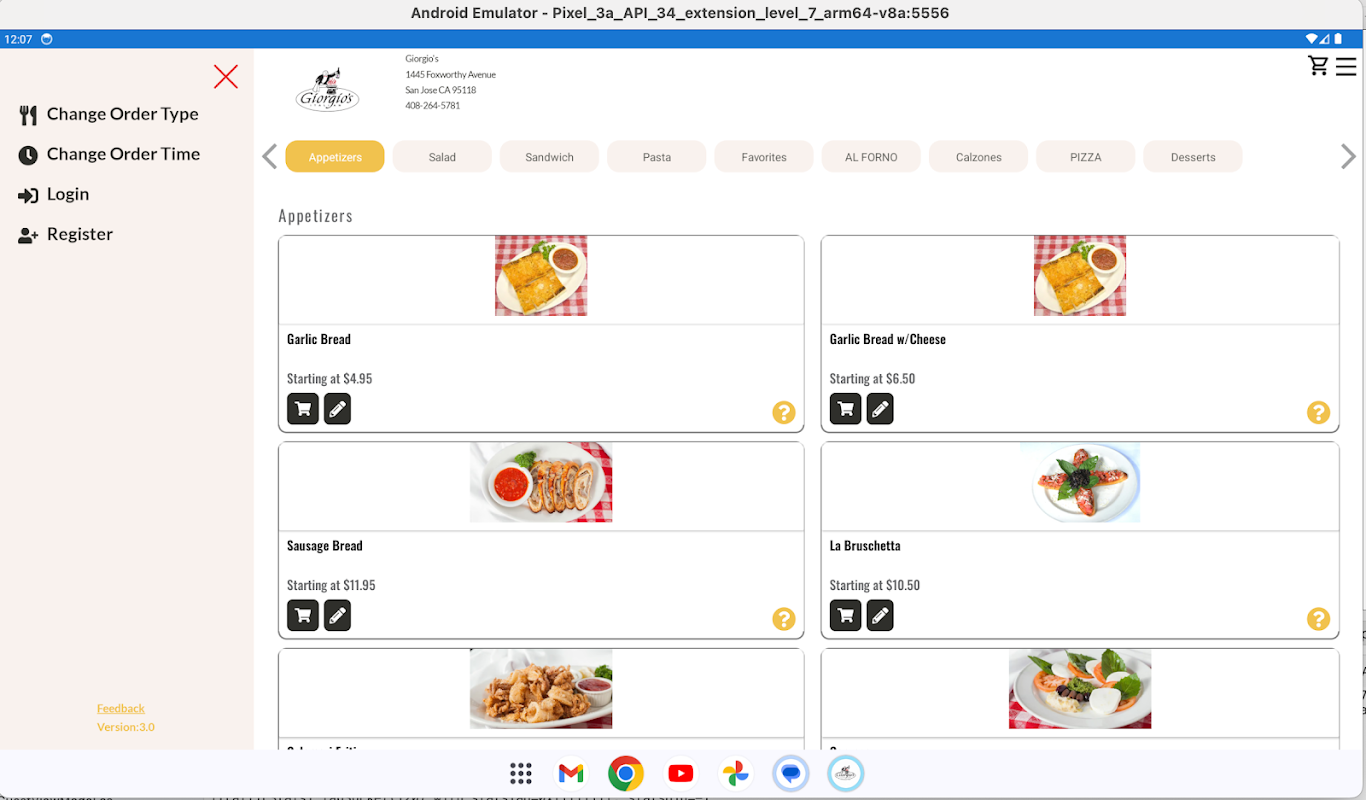This screenshot has width=1366, height=800.
Task: Open the app drawer grid icon
Action: tap(520, 773)
